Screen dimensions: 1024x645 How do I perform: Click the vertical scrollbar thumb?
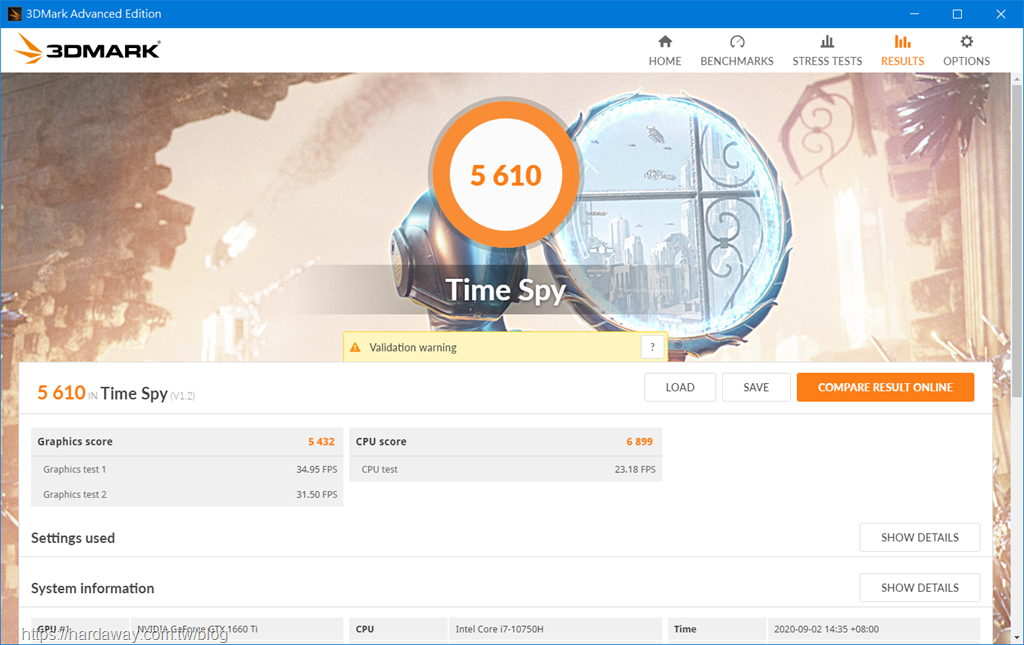[x=1017, y=240]
